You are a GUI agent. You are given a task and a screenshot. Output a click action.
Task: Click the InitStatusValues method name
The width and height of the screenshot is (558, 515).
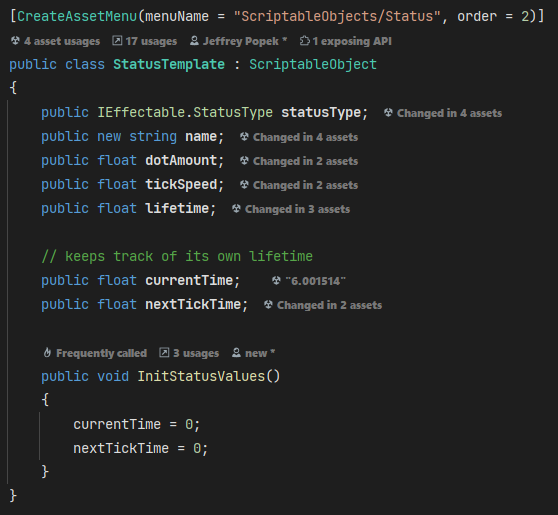201,376
